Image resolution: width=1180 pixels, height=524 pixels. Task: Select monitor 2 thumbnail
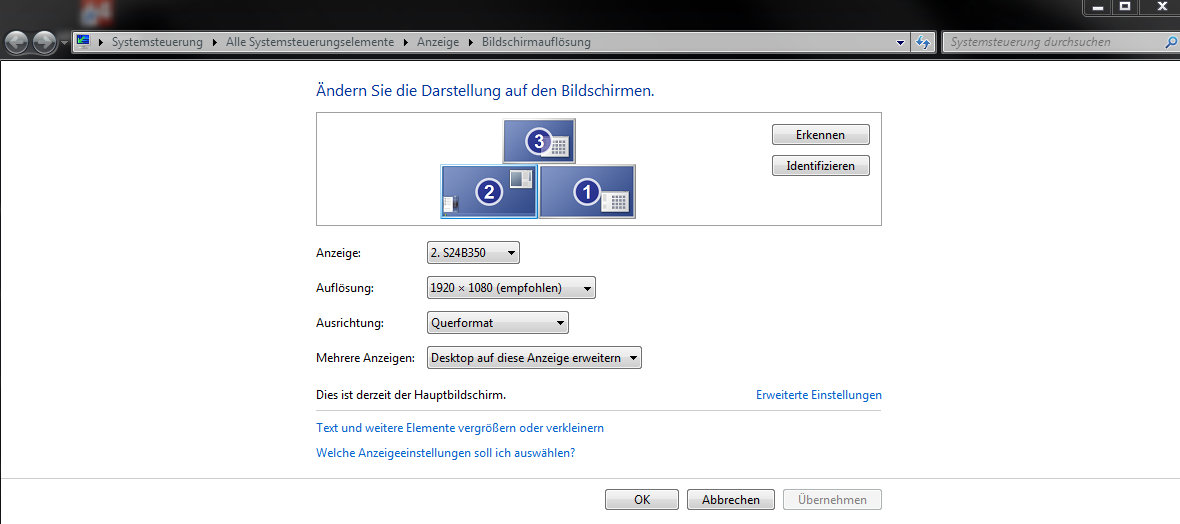pos(489,191)
